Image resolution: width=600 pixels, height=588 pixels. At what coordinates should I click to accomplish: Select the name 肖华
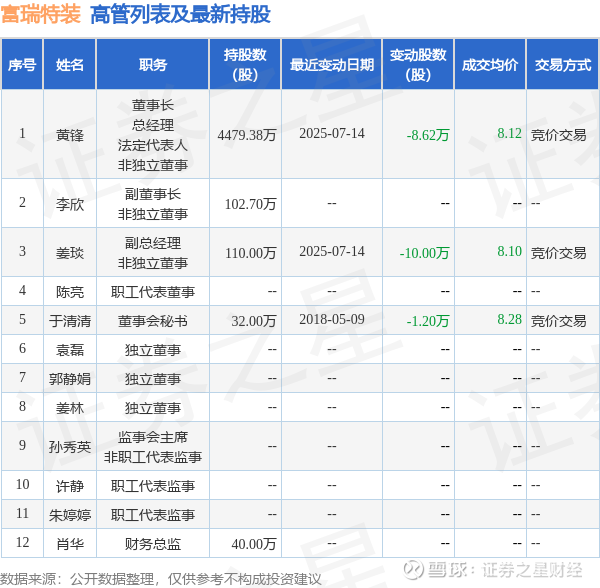click(x=70, y=544)
